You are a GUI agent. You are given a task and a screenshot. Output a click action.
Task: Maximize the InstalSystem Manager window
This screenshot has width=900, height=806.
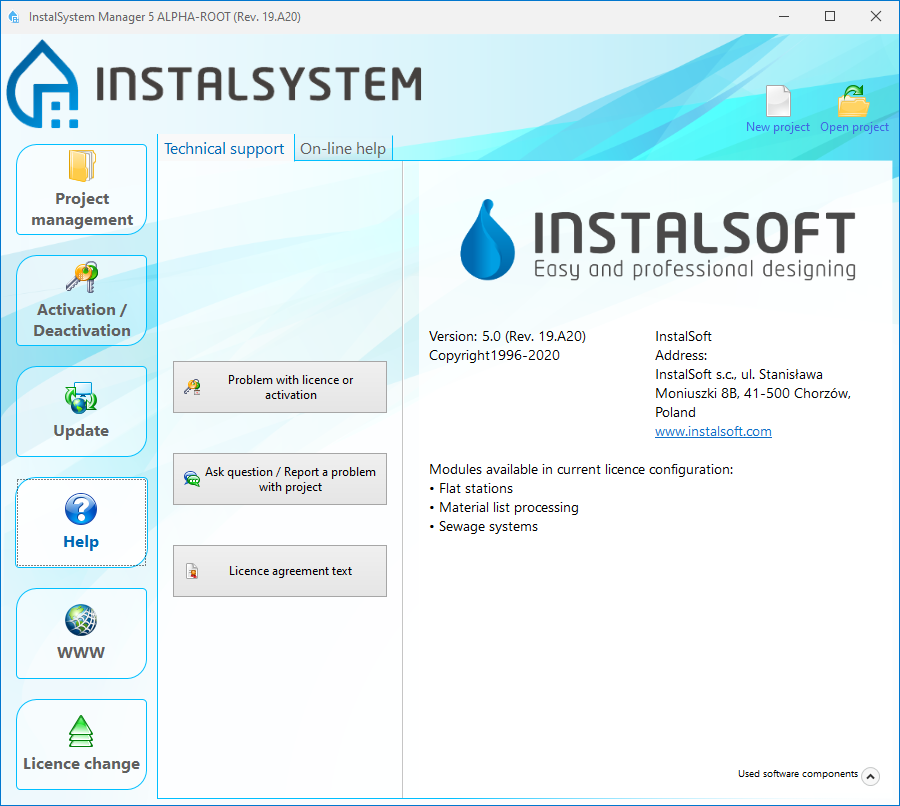(830, 16)
